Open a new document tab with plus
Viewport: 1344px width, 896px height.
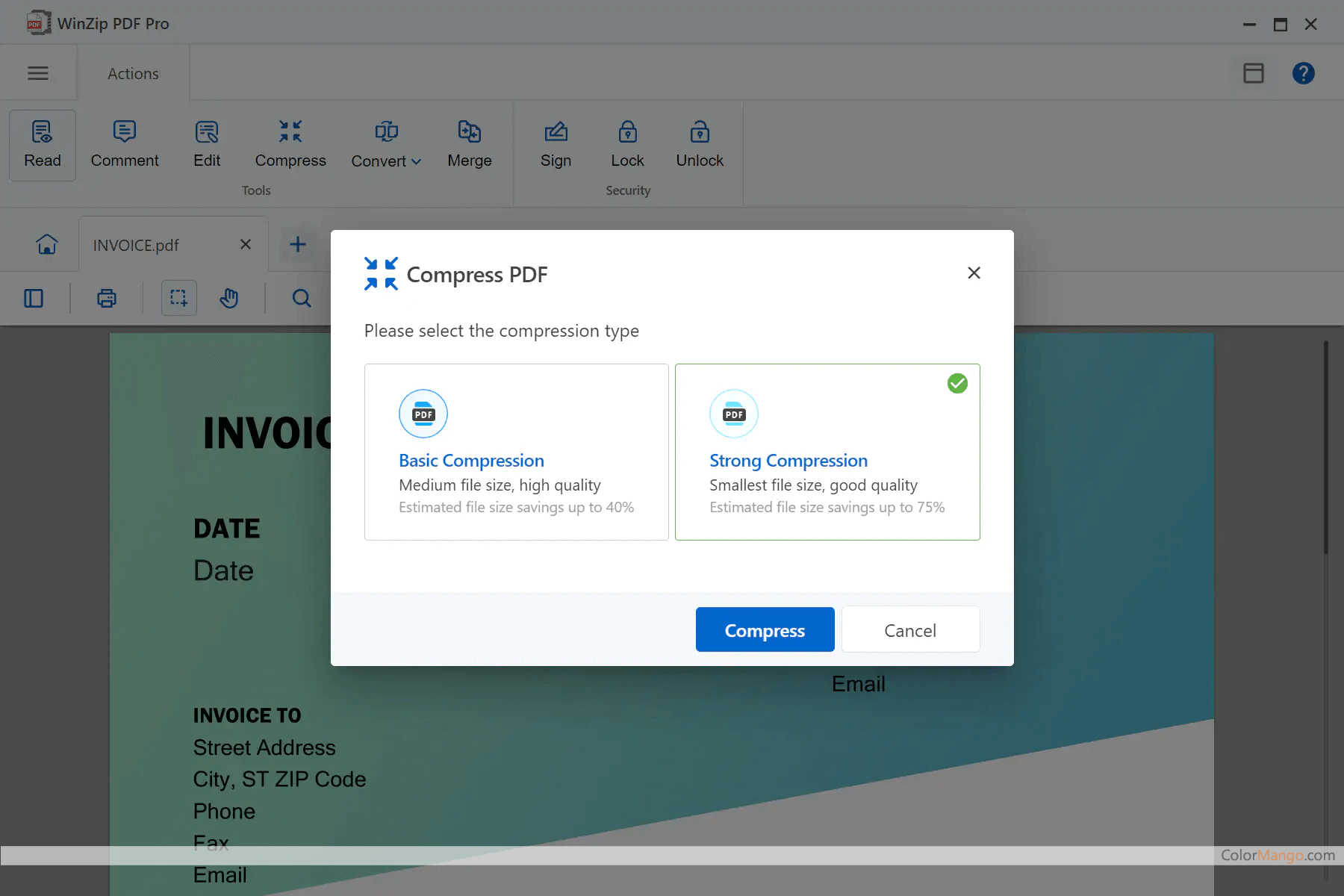click(297, 243)
